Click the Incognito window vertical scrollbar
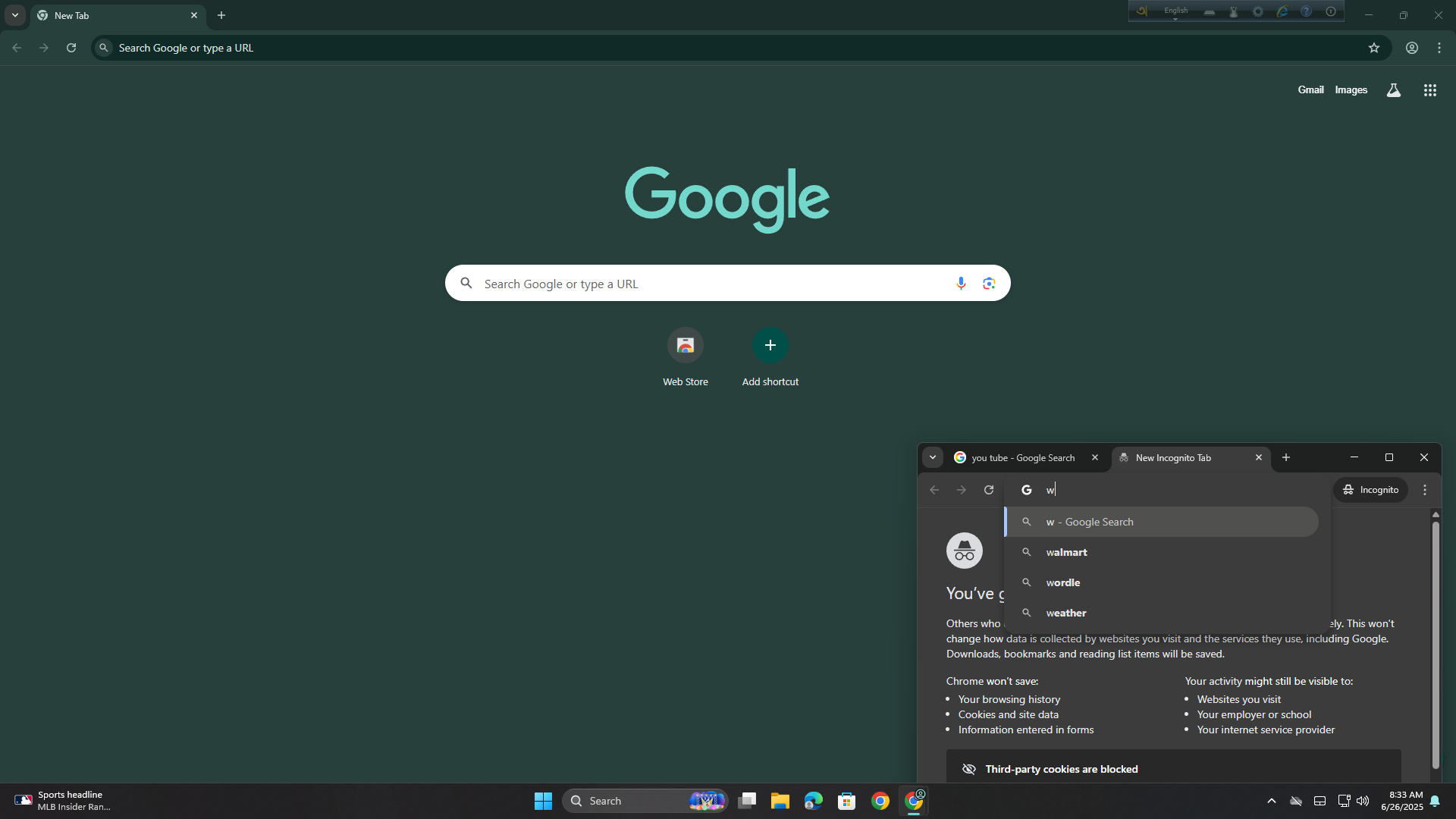Screen dimensions: 1456x819 point(1436,645)
